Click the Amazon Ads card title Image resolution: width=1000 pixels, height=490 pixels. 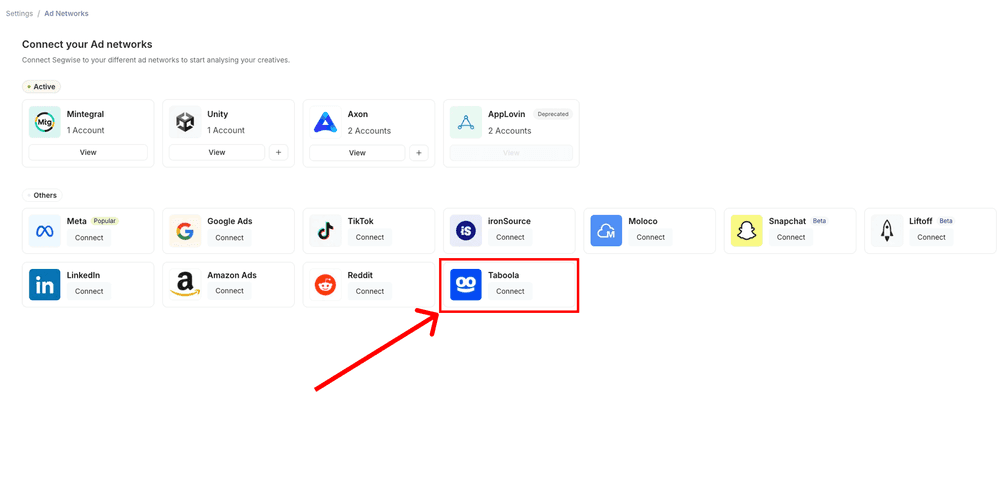[x=232, y=275]
